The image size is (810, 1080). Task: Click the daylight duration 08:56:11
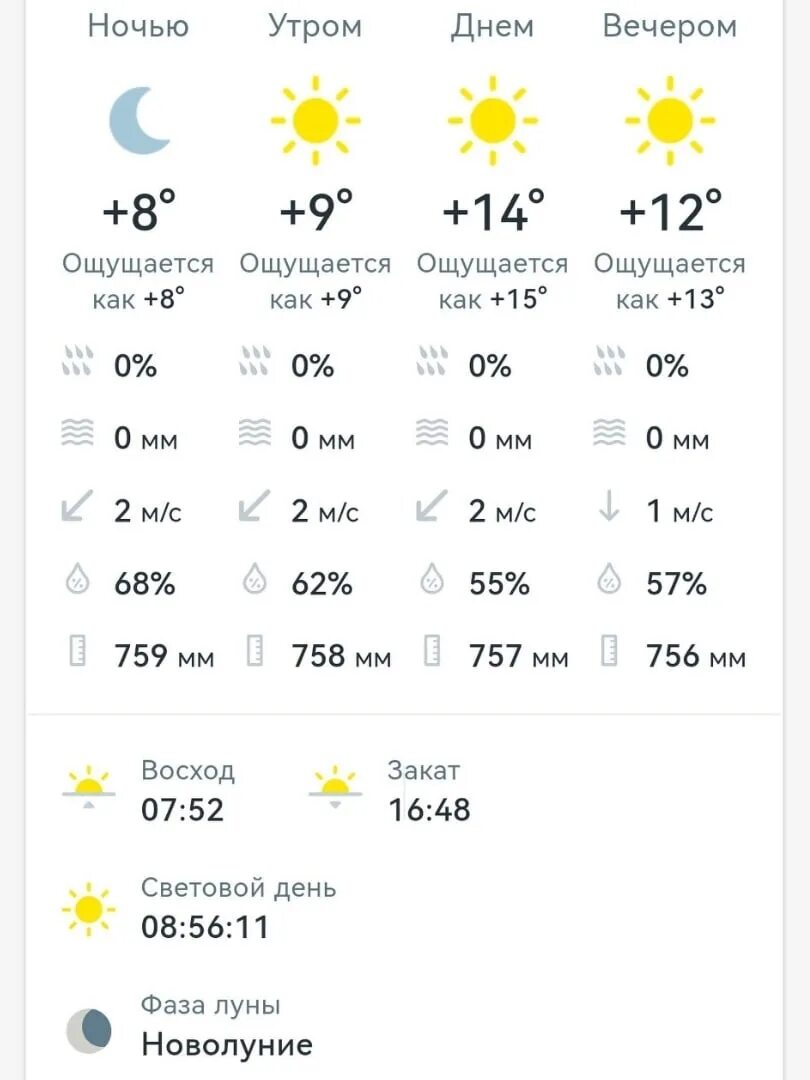pos(205,927)
